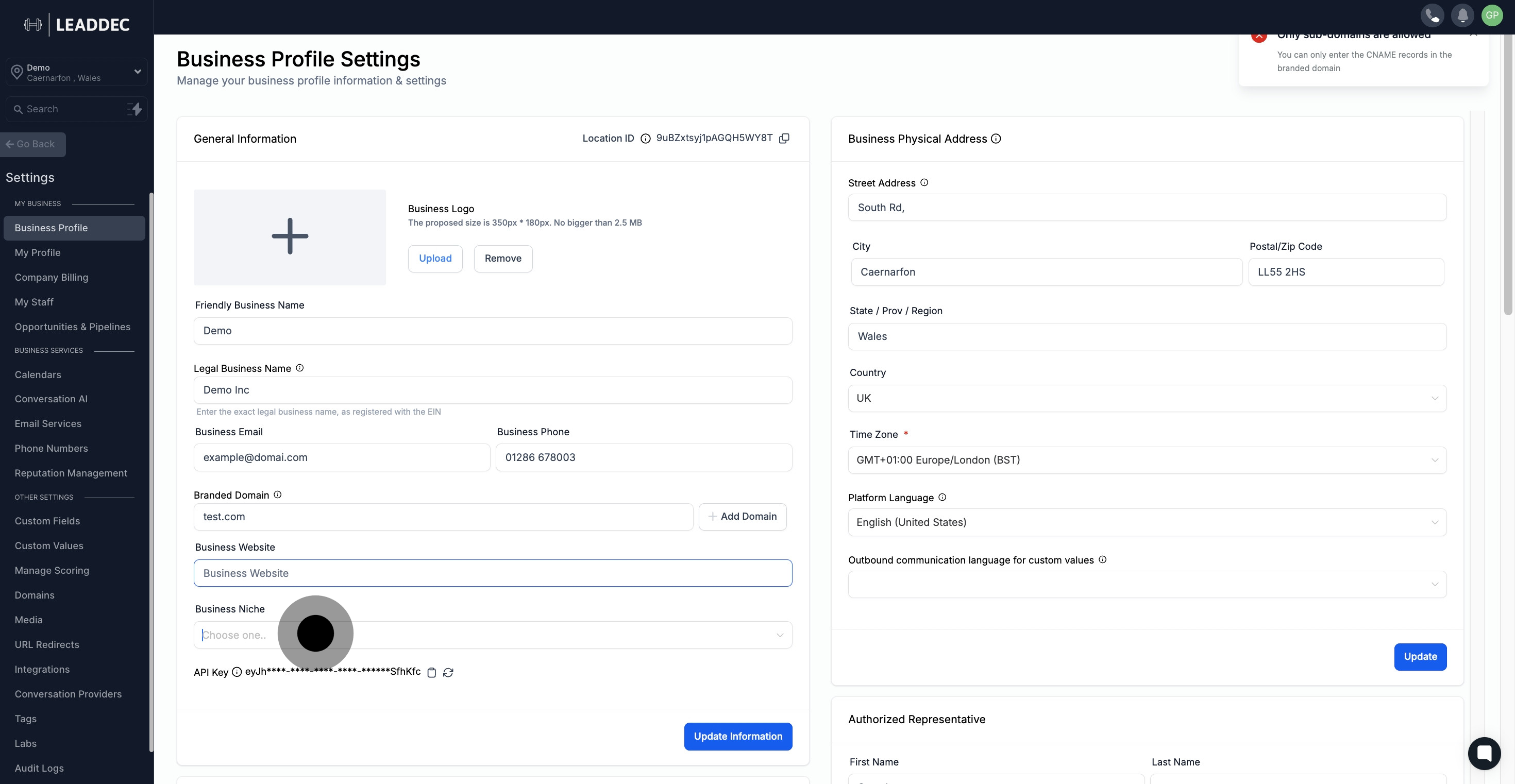
Task: Open Opportunities & Pipelines settings
Action: (72, 327)
